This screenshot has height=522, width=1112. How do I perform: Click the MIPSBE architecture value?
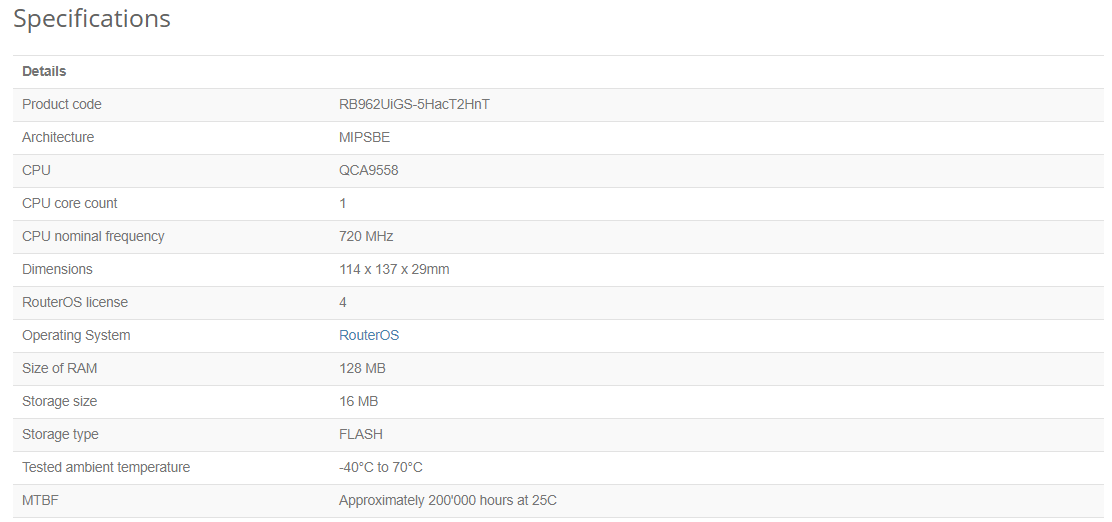pyautogui.click(x=365, y=138)
